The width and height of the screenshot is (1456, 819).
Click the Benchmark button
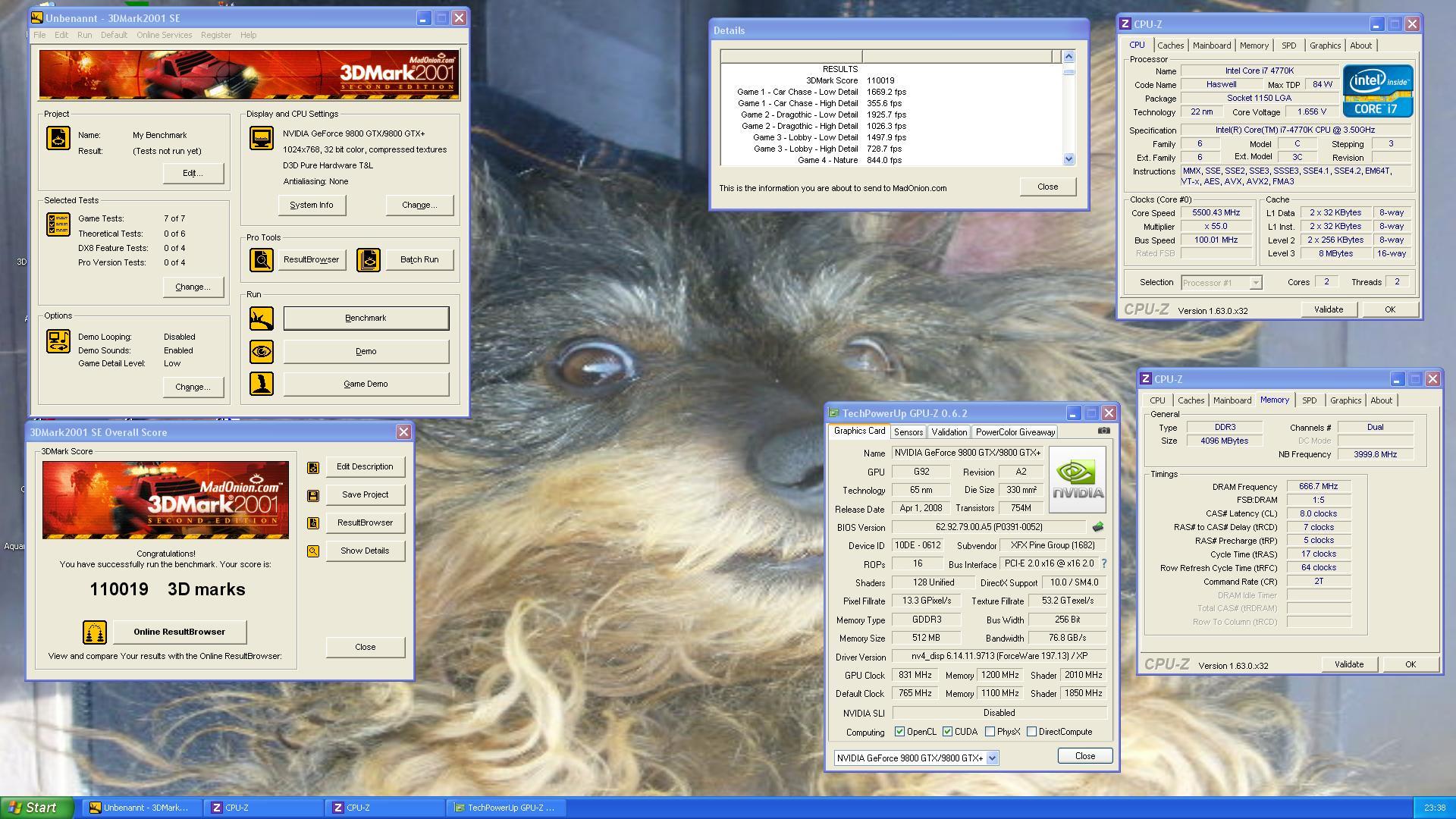click(366, 318)
